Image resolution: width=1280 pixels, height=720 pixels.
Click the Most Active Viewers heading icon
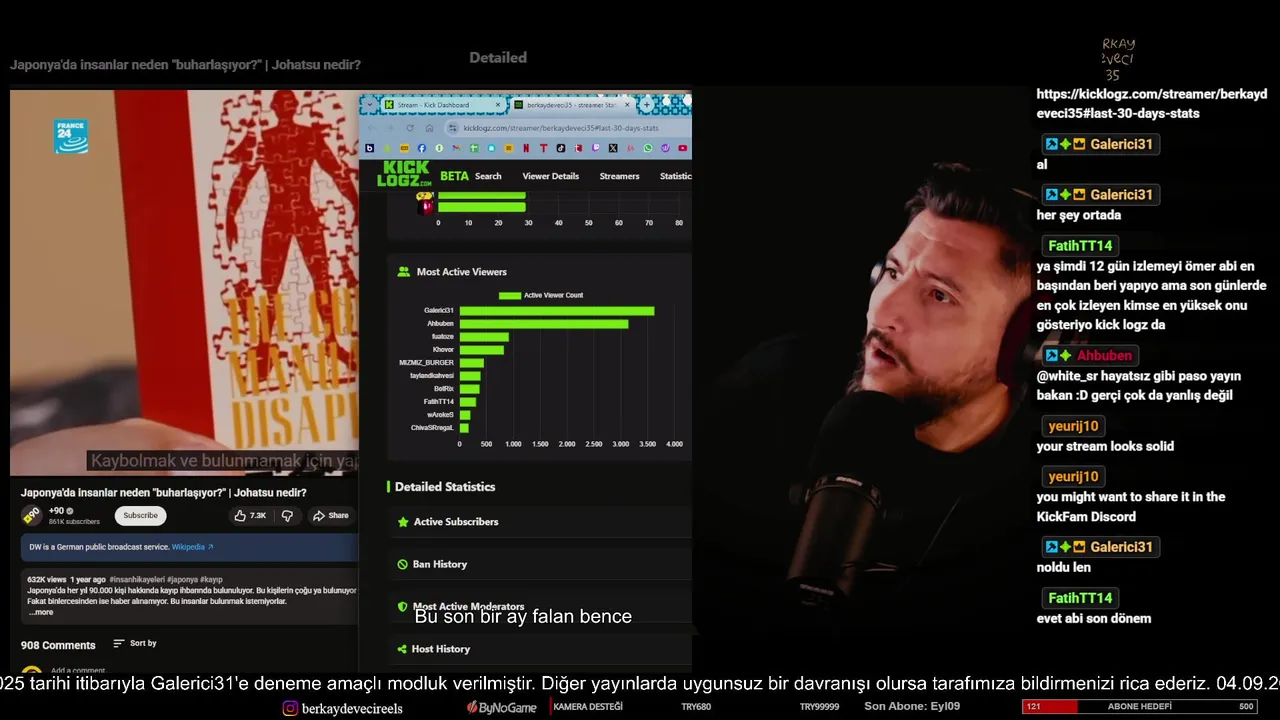(x=404, y=272)
